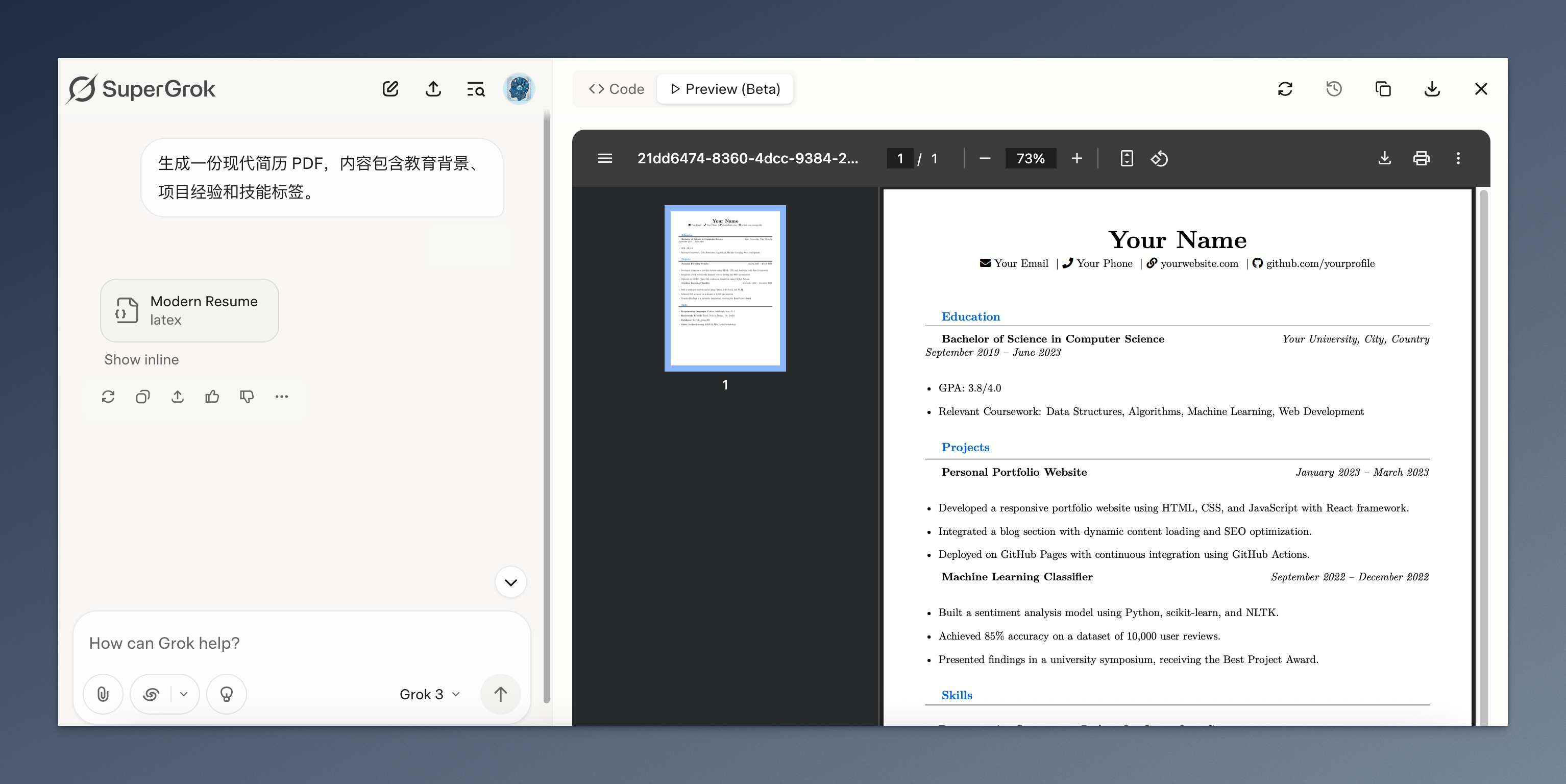Switch to the Code tab
Screen dimensions: 1566x784
pos(617,89)
